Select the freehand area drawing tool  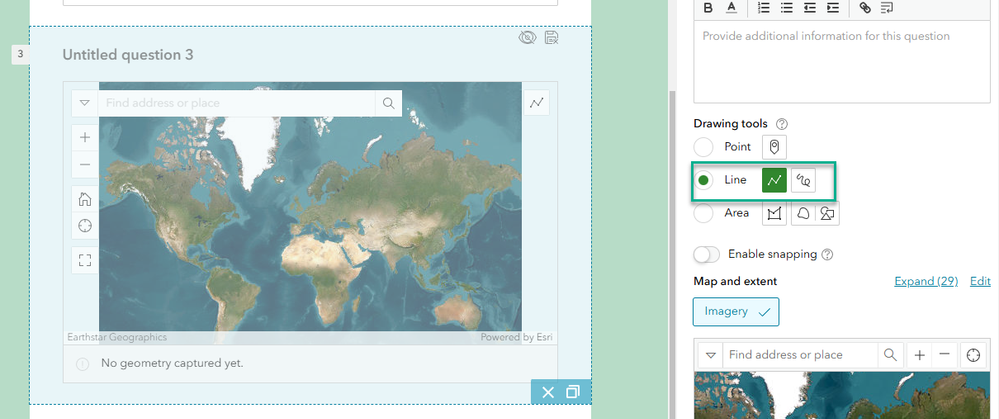(803, 213)
